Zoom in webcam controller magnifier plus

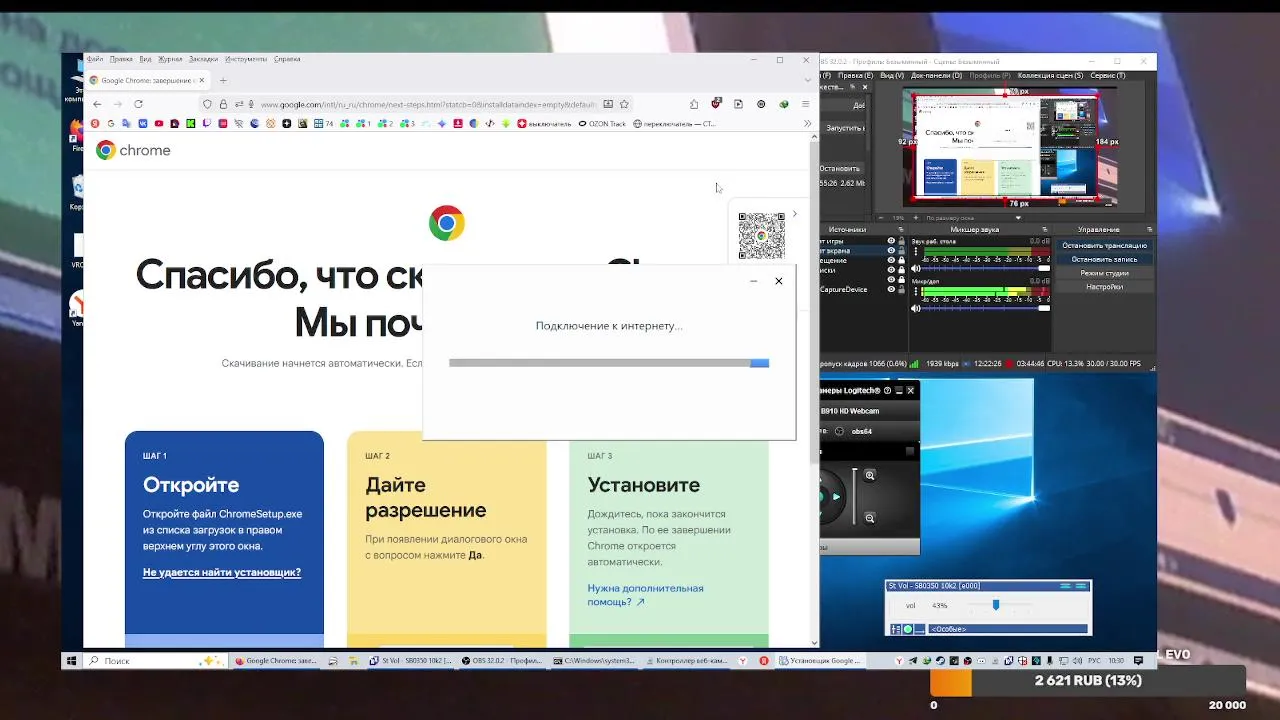tap(870, 476)
